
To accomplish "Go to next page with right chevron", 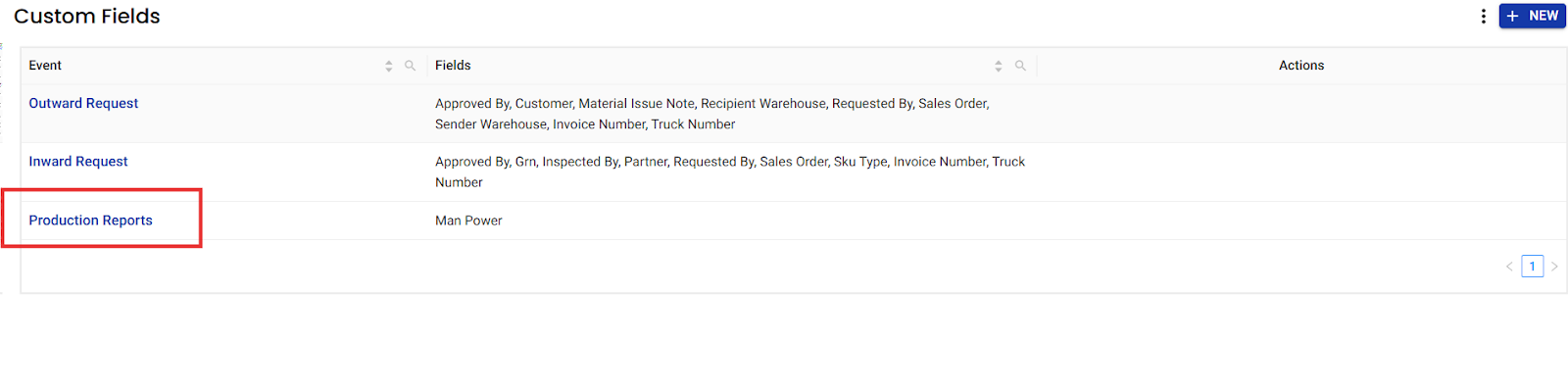I will point(1554,267).
